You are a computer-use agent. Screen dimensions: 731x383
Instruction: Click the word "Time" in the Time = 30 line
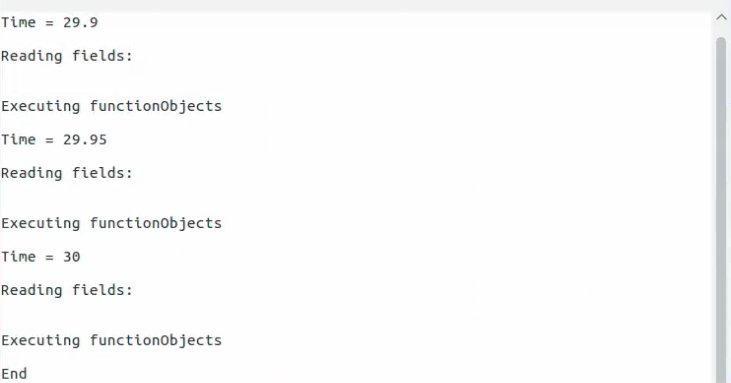tap(18, 257)
